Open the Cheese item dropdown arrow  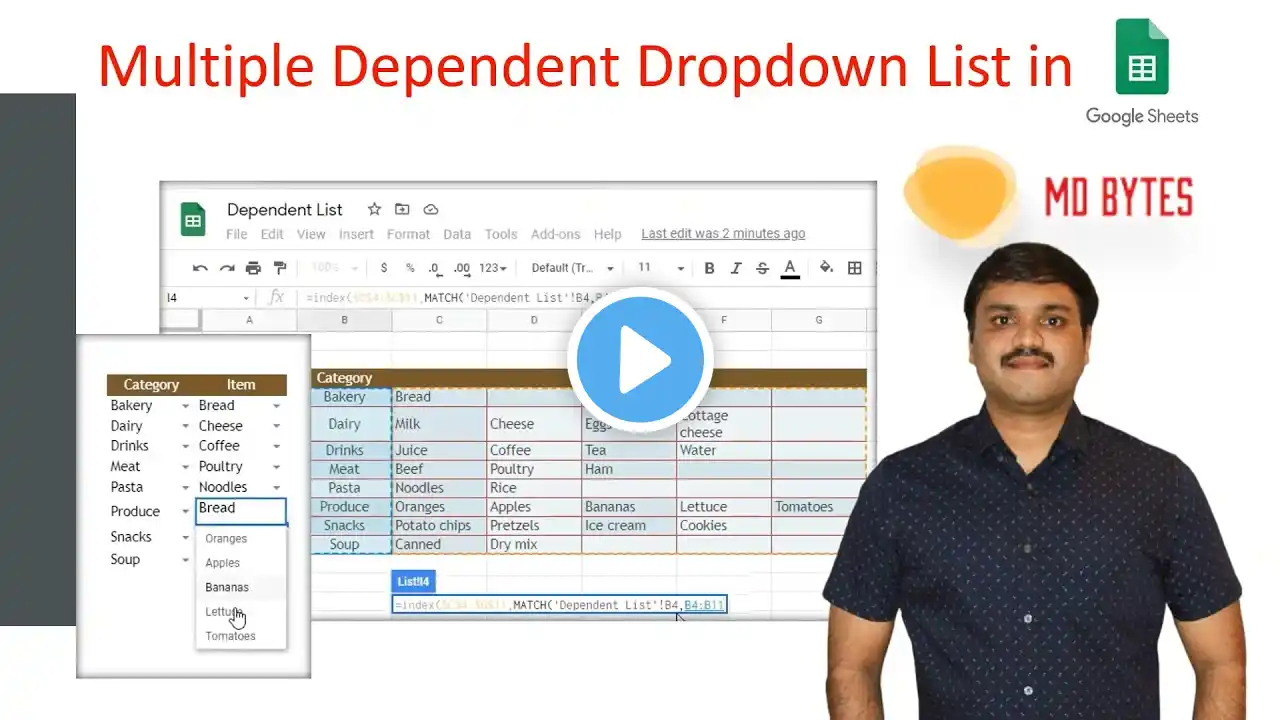276,426
